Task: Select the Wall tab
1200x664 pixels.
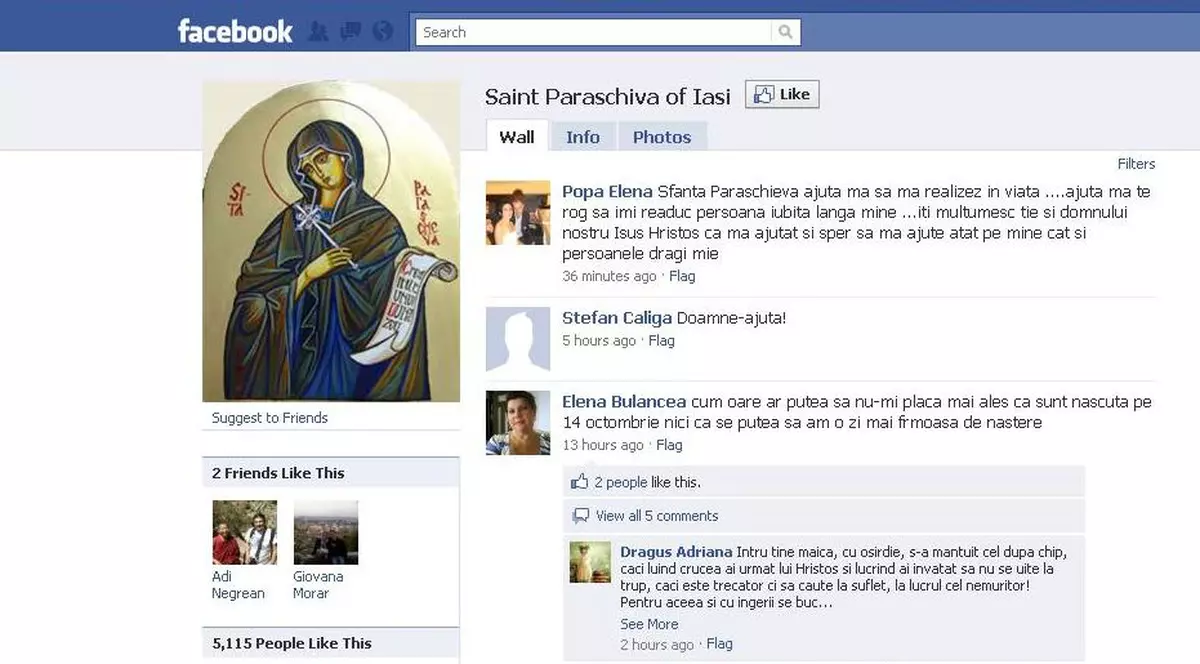Action: click(x=516, y=136)
